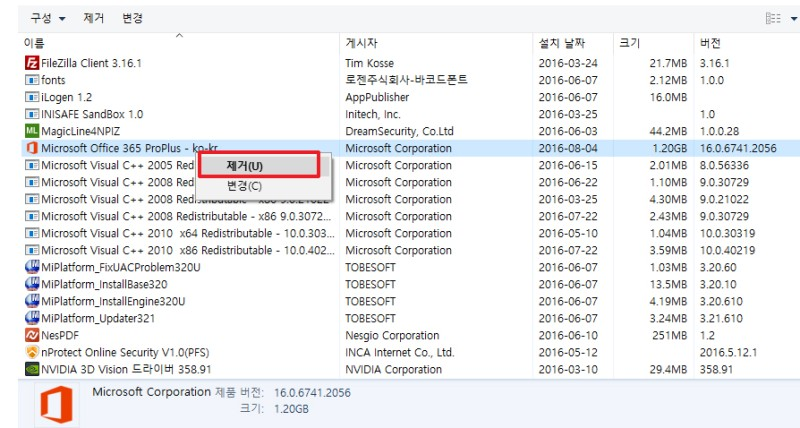
Task: Click publisher Nesgio Corporation cell
Action: [x=392, y=335]
